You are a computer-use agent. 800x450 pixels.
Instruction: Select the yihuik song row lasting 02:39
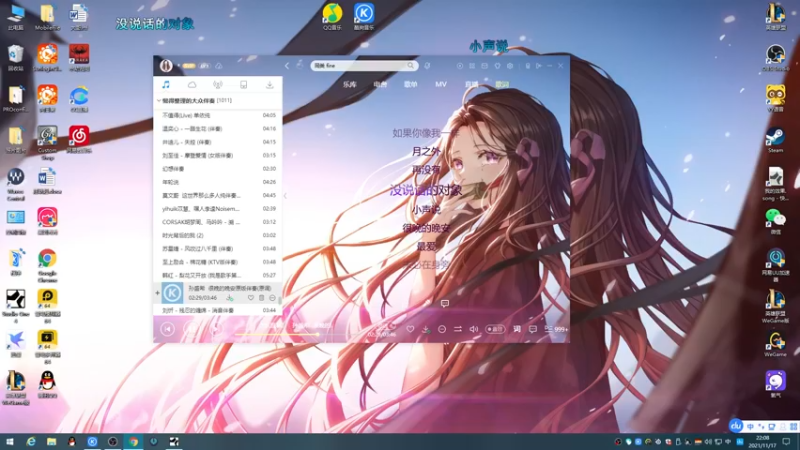pyautogui.click(x=218, y=209)
